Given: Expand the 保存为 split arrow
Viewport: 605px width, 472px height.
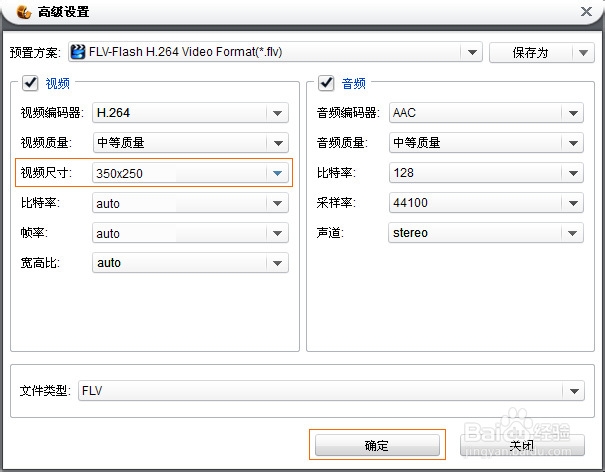Looking at the screenshot, I should point(583,52).
